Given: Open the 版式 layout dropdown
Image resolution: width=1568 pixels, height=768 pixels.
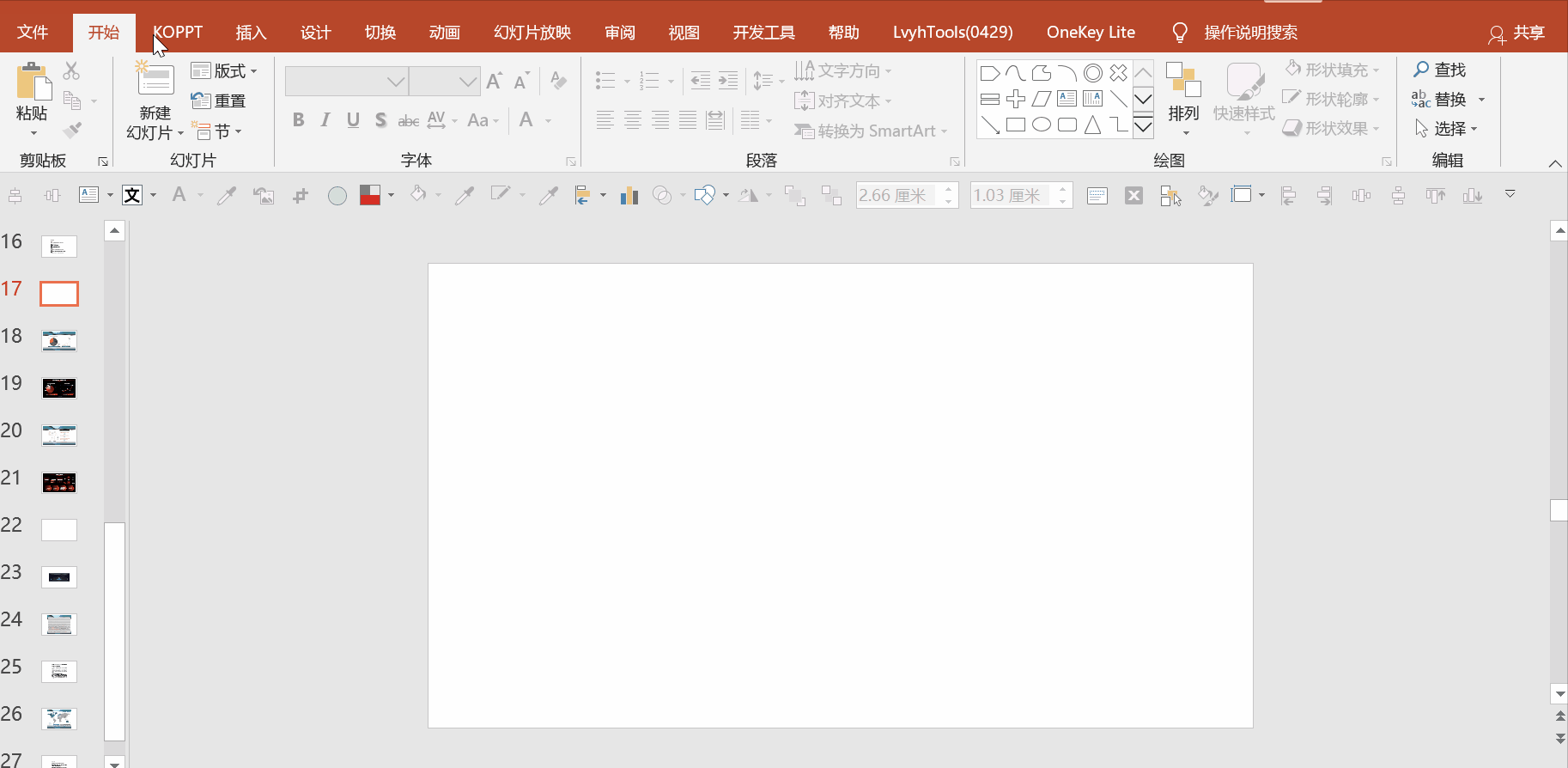Looking at the screenshot, I should pyautogui.click(x=224, y=70).
